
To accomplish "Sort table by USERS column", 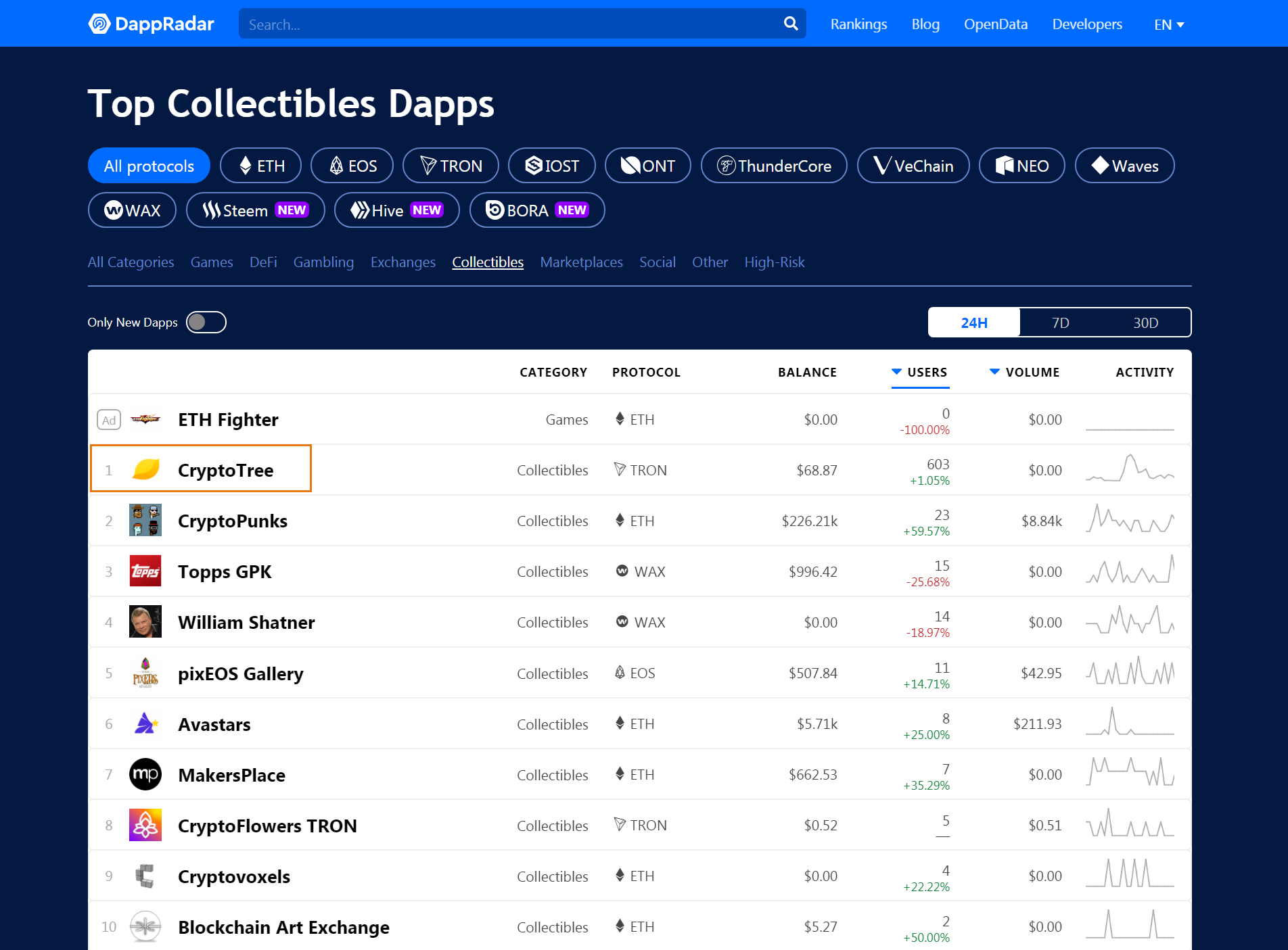I will pyautogui.click(x=920, y=372).
